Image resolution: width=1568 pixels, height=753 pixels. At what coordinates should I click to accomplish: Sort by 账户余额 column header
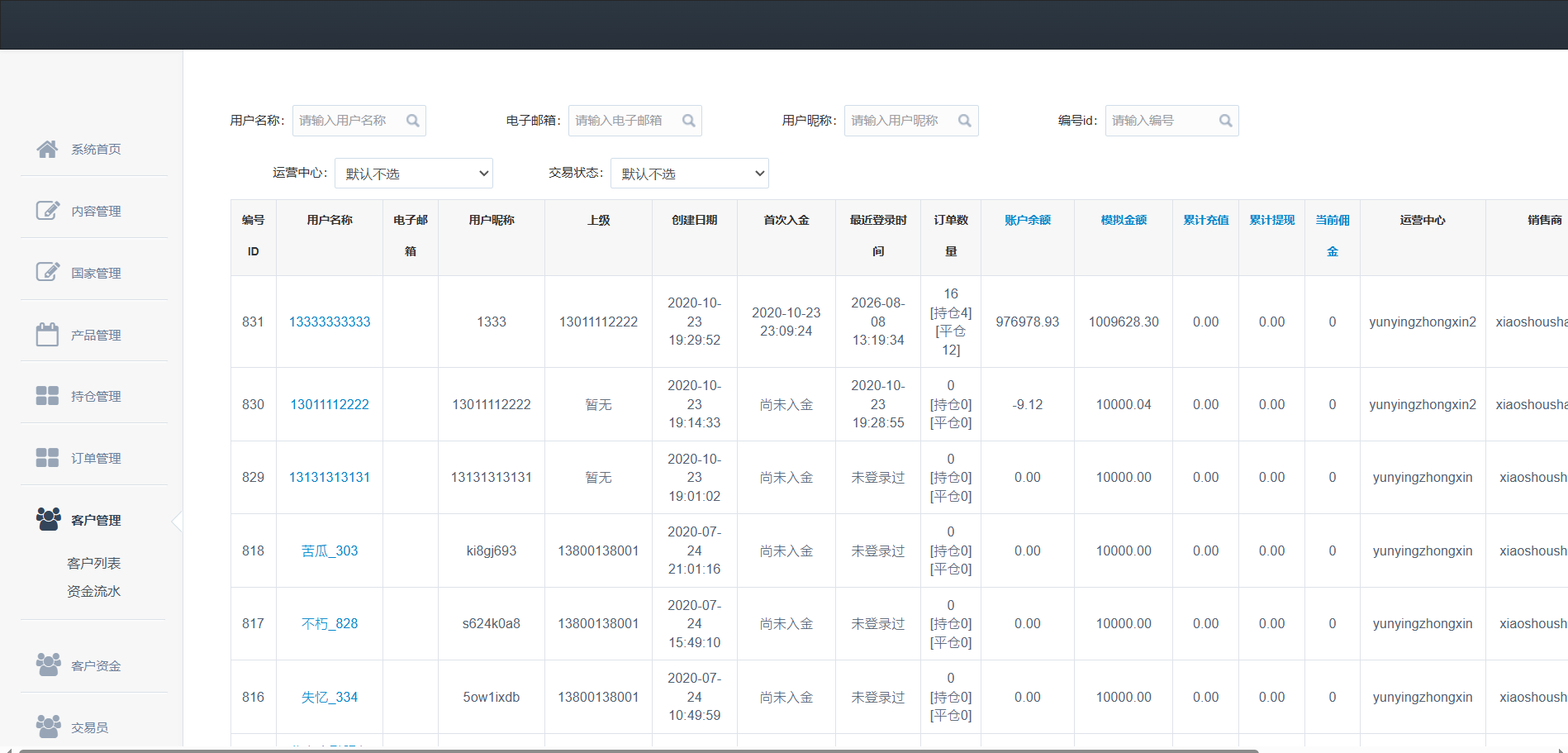pos(1028,220)
